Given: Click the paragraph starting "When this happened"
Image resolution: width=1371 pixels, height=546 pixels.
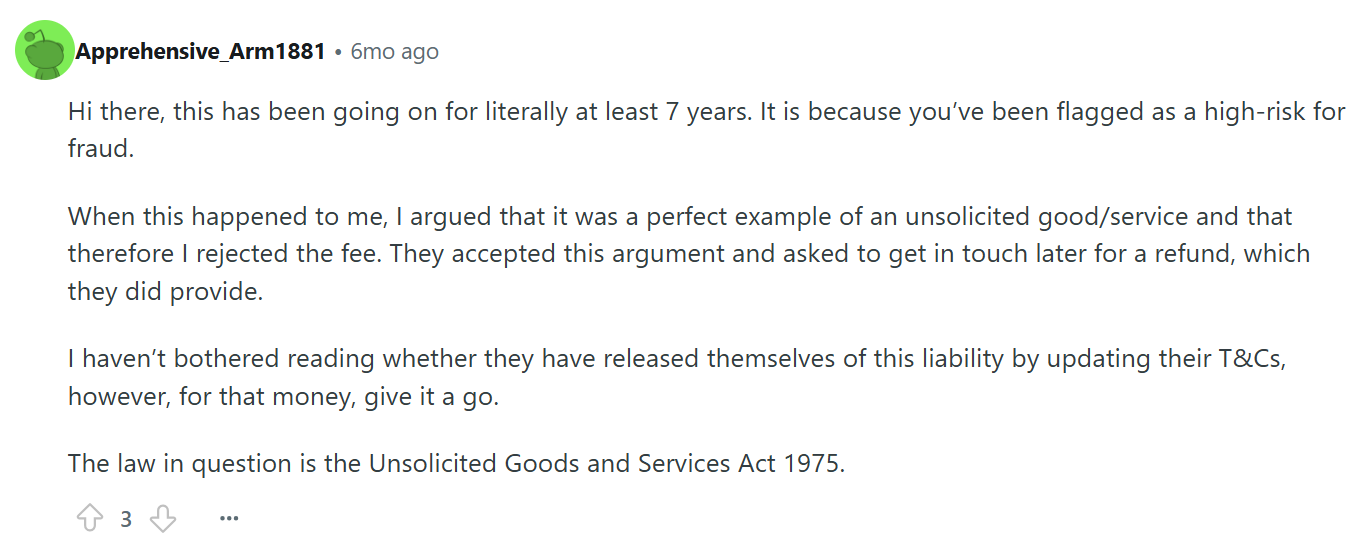Looking at the screenshot, I should tap(680, 254).
